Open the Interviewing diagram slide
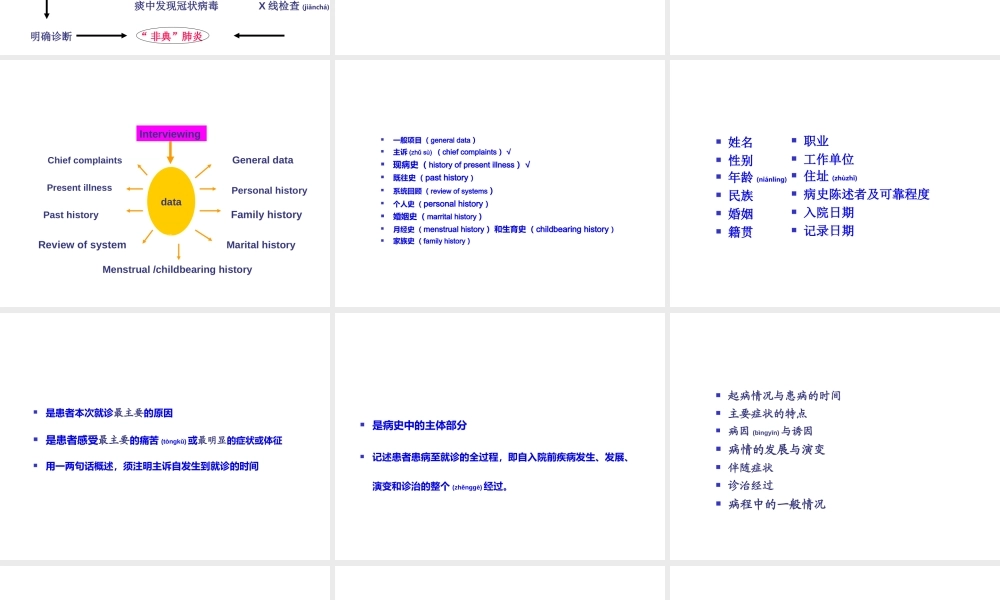 tap(166, 183)
